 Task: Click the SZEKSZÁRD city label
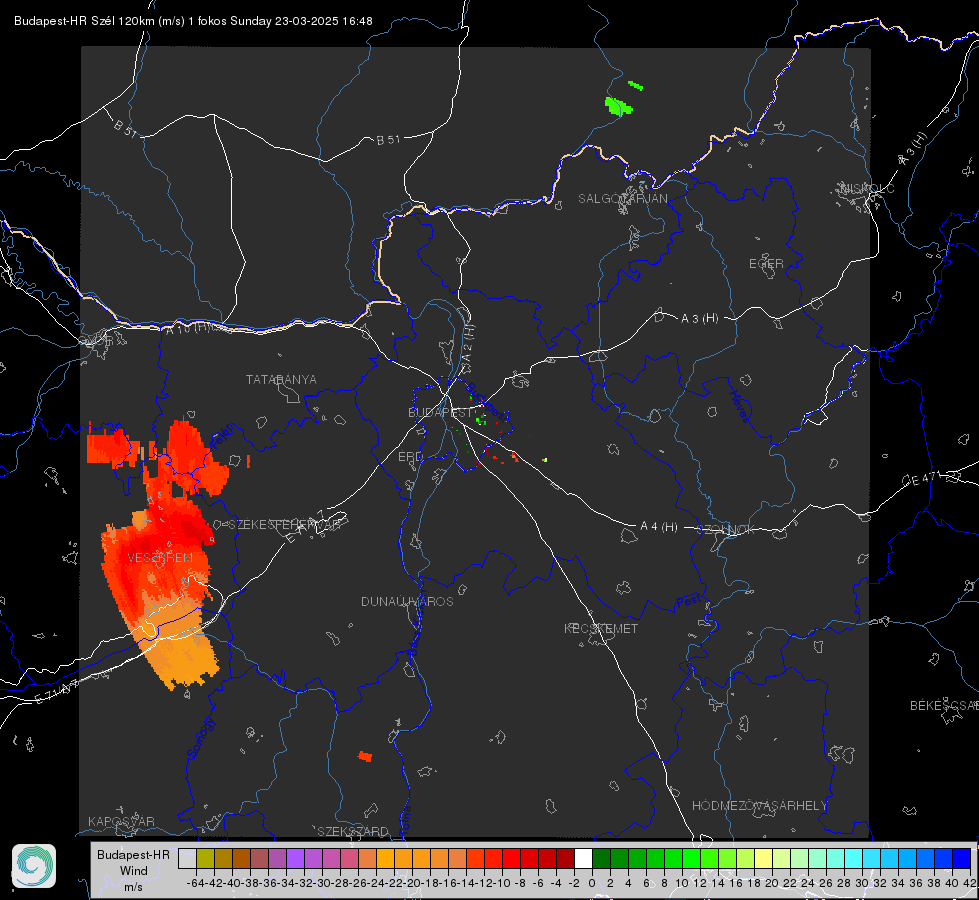click(353, 831)
